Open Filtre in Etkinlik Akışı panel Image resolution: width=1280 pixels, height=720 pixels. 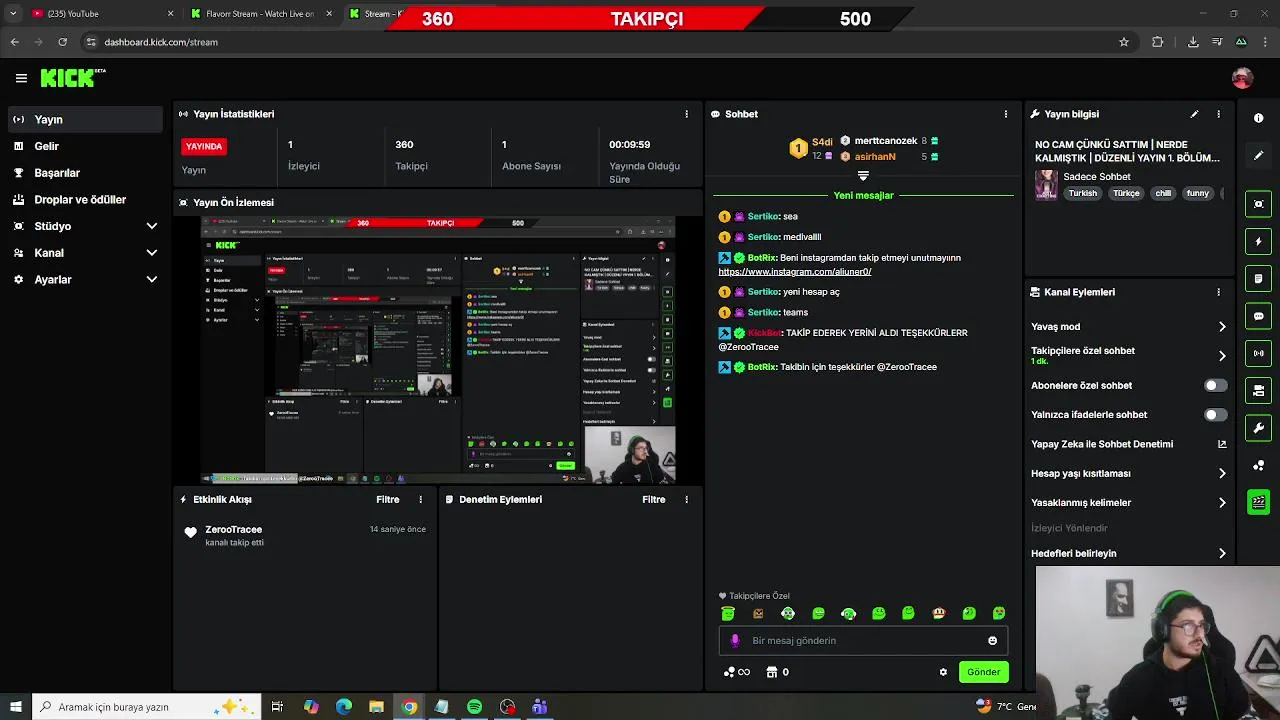(x=388, y=499)
